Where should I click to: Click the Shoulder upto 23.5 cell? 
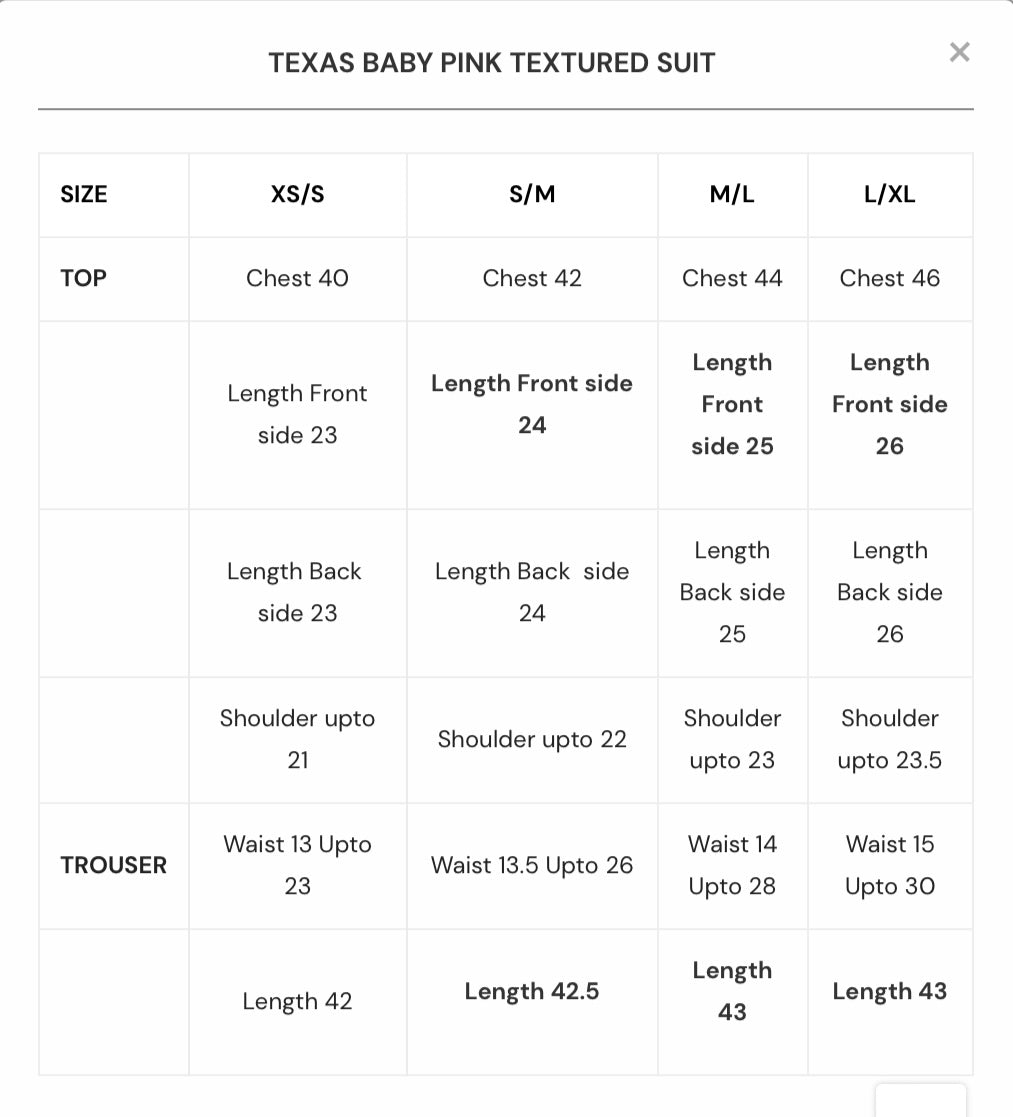[x=889, y=739]
